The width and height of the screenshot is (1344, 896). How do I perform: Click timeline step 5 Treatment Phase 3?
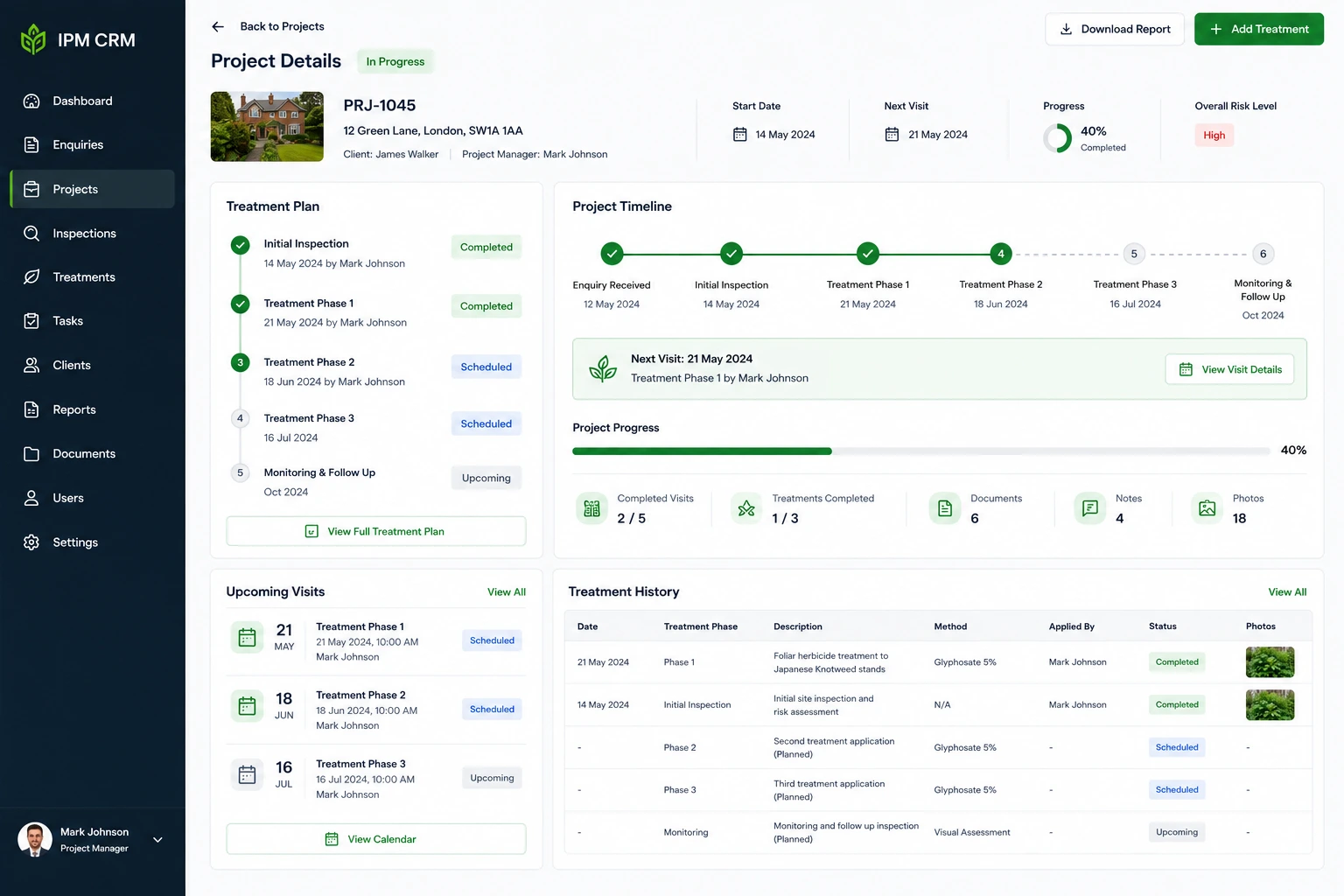pyautogui.click(x=1134, y=254)
